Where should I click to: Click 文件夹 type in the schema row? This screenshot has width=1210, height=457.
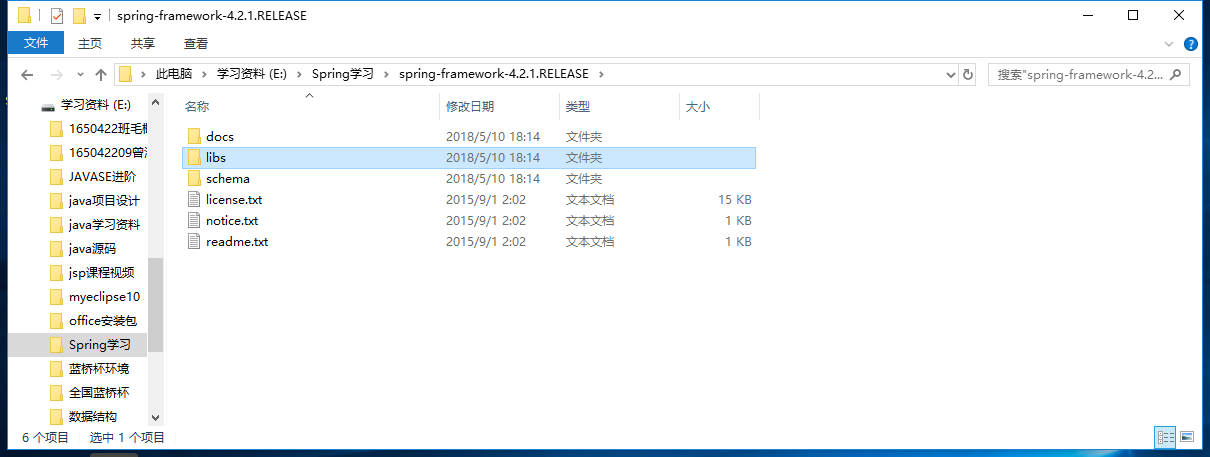[x=584, y=178]
